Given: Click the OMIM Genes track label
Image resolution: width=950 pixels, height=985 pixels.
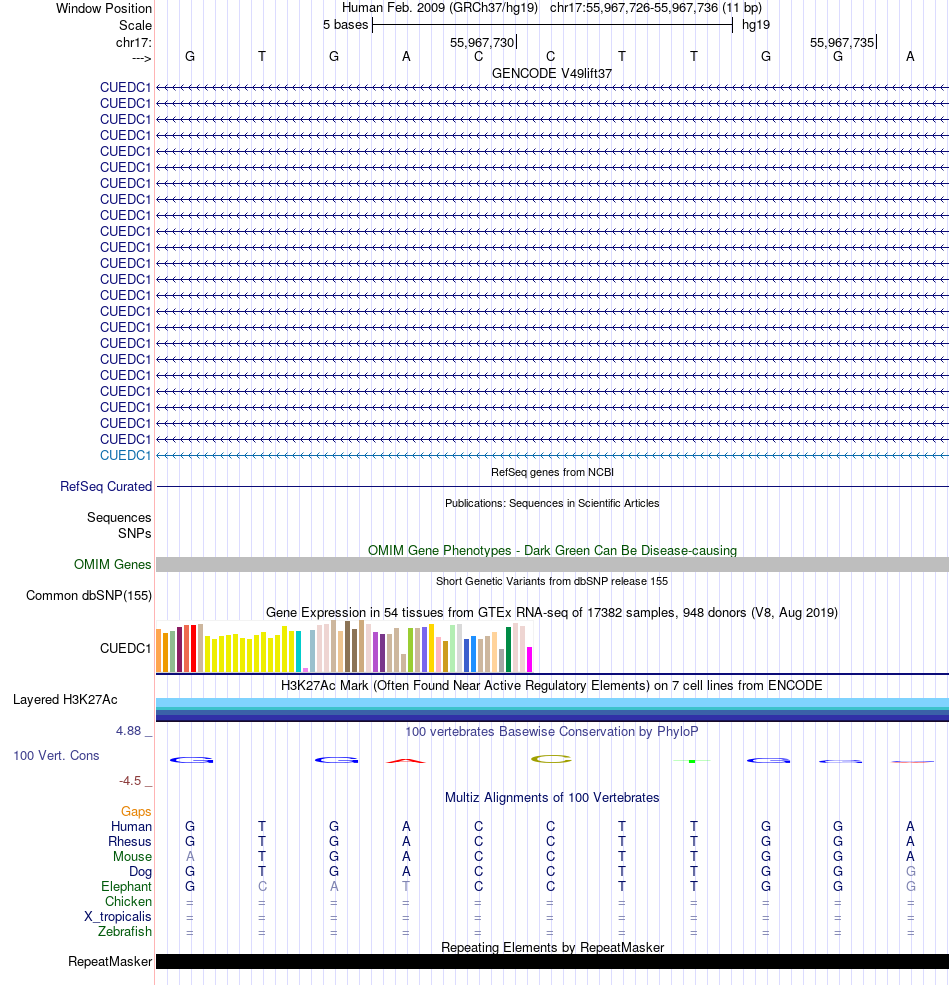Looking at the screenshot, I should [x=112, y=564].
